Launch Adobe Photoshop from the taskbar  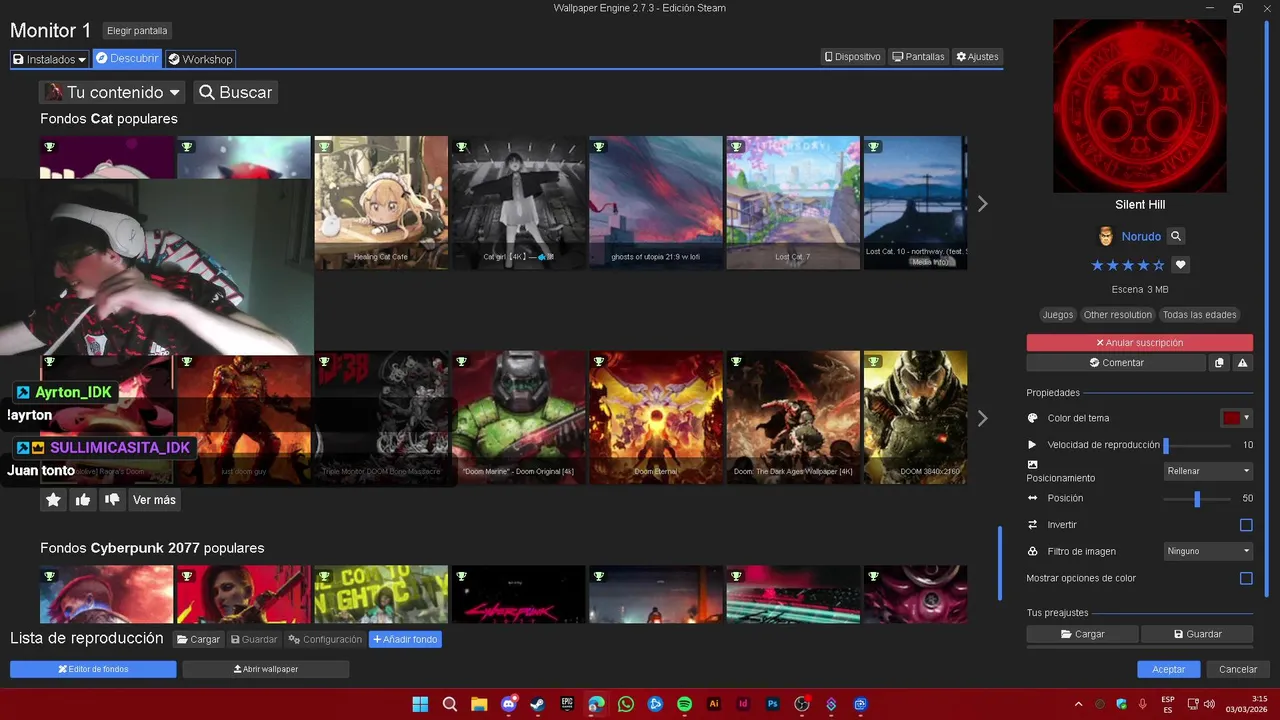click(772, 704)
